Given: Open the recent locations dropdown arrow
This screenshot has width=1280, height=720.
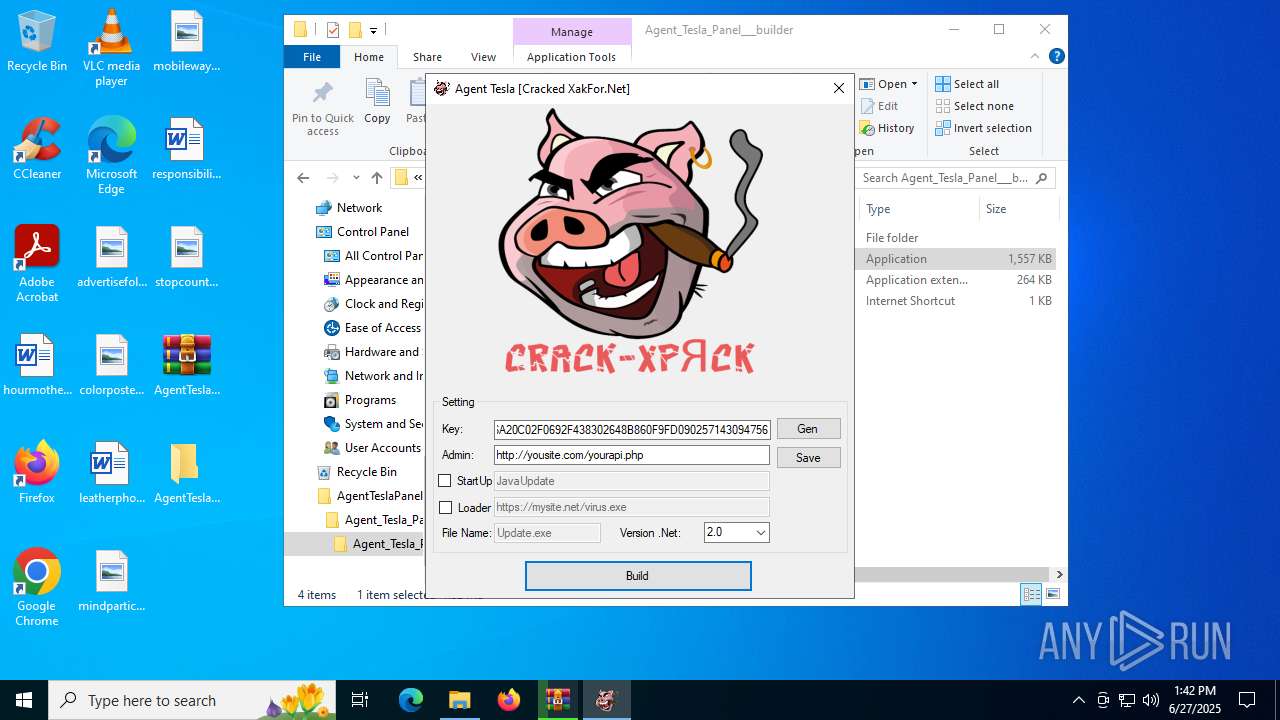Looking at the screenshot, I should tap(356, 178).
